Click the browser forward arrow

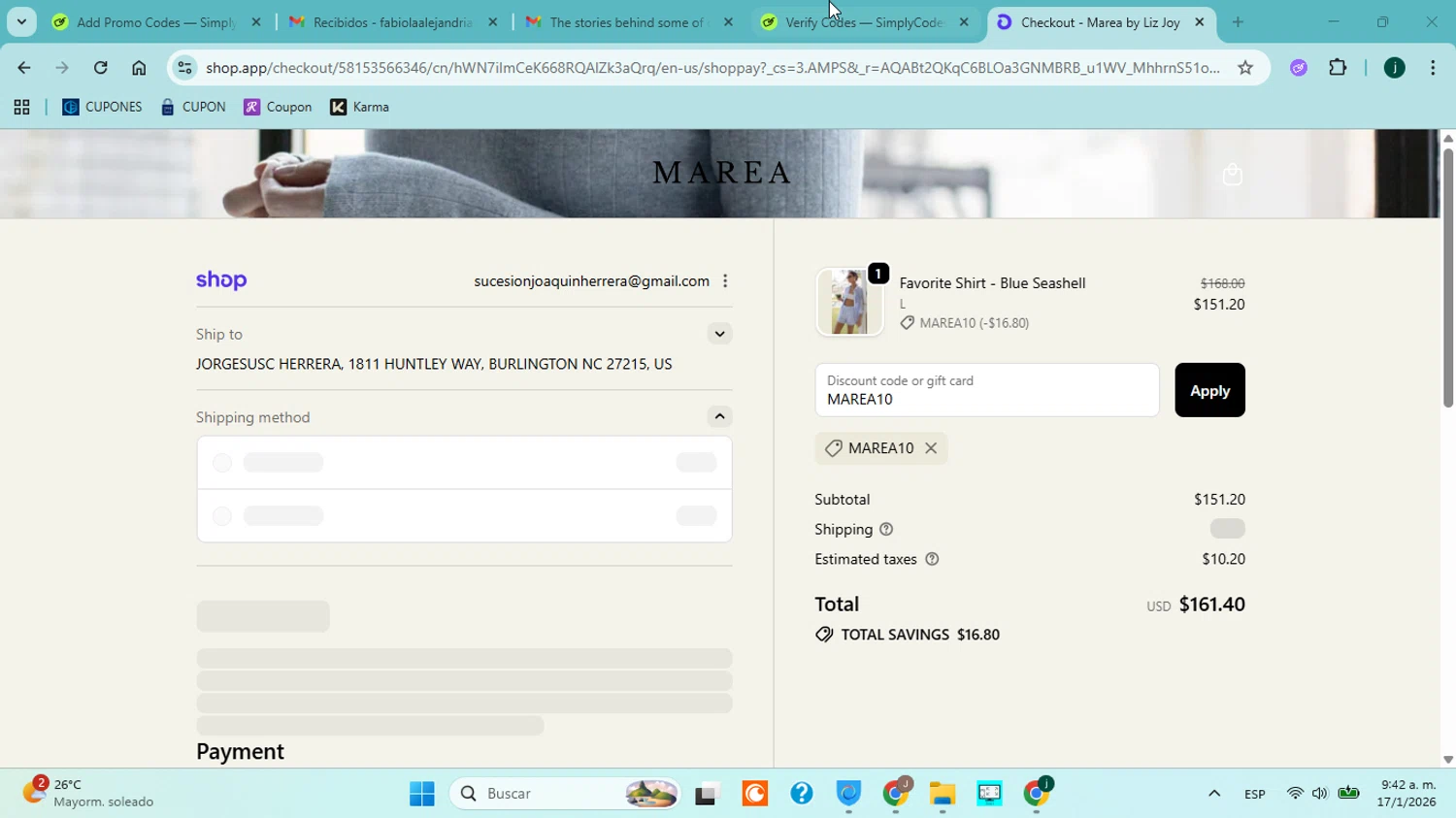coord(62,68)
